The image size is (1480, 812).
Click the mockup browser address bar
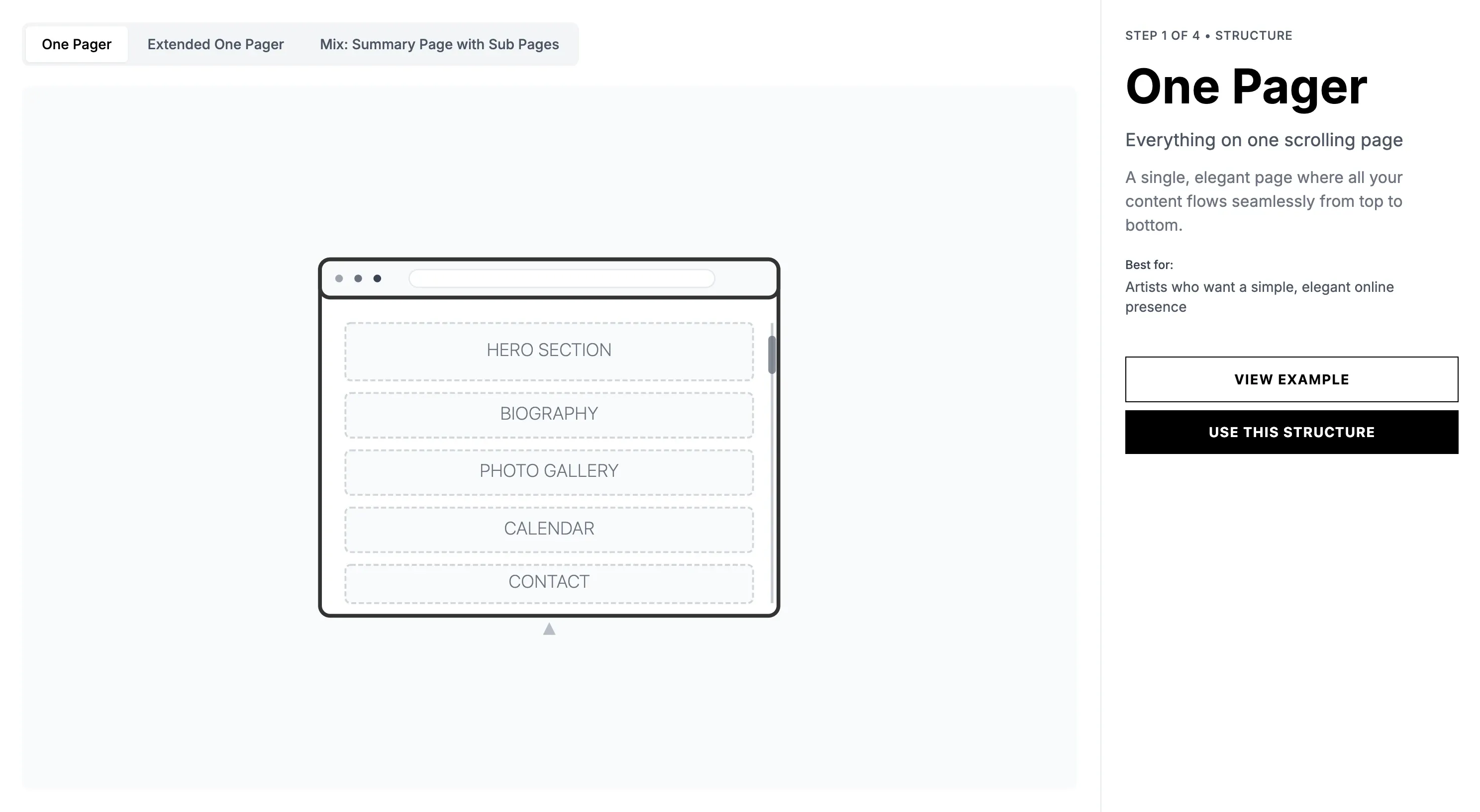click(x=561, y=278)
